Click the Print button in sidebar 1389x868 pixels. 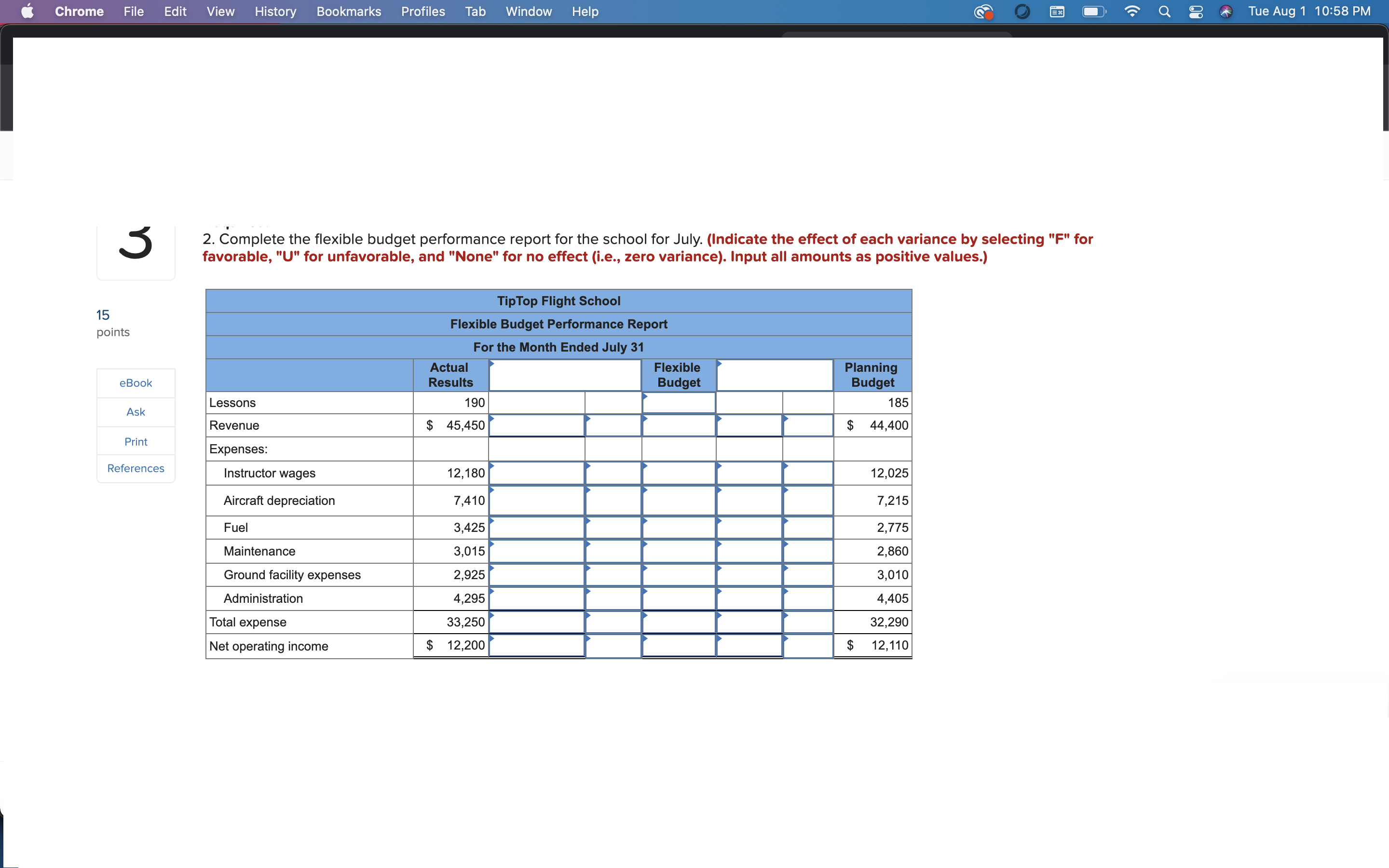point(136,441)
